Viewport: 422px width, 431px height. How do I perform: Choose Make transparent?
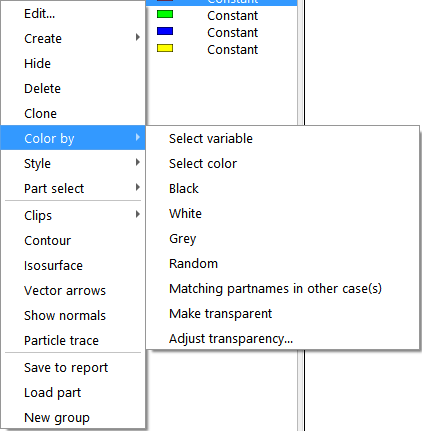coord(282,313)
